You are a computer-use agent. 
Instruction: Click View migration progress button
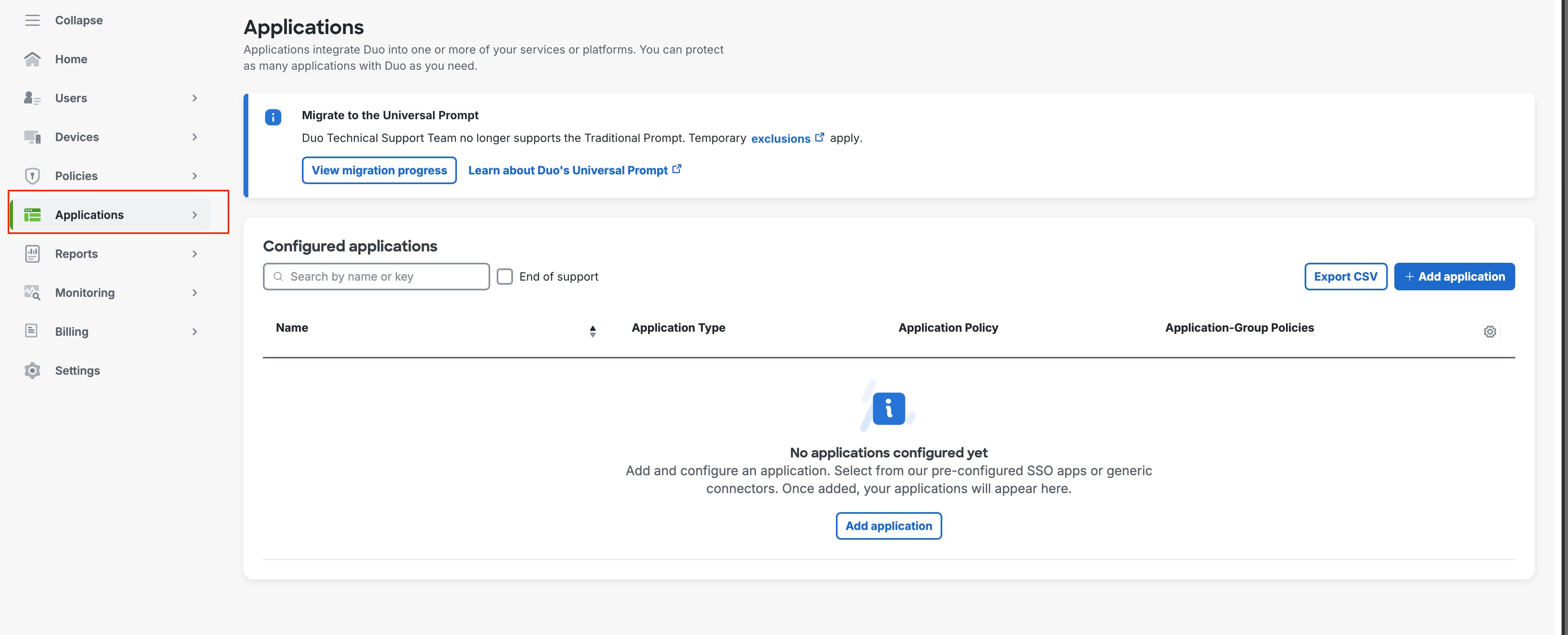(379, 170)
